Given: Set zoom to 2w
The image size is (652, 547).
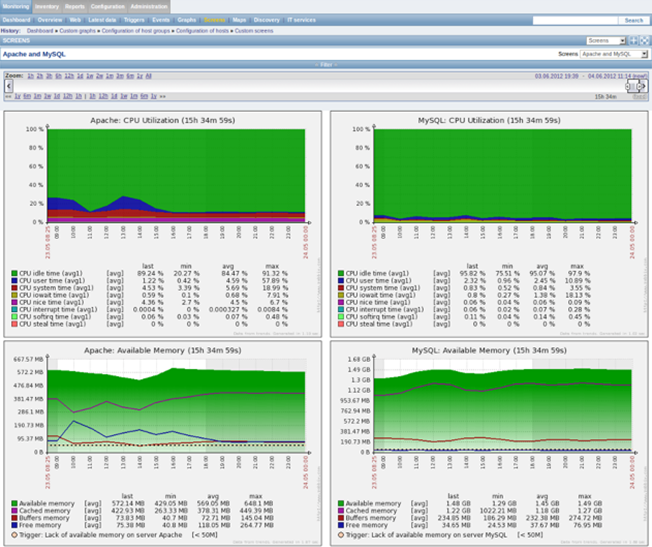Looking at the screenshot, I should [99, 76].
